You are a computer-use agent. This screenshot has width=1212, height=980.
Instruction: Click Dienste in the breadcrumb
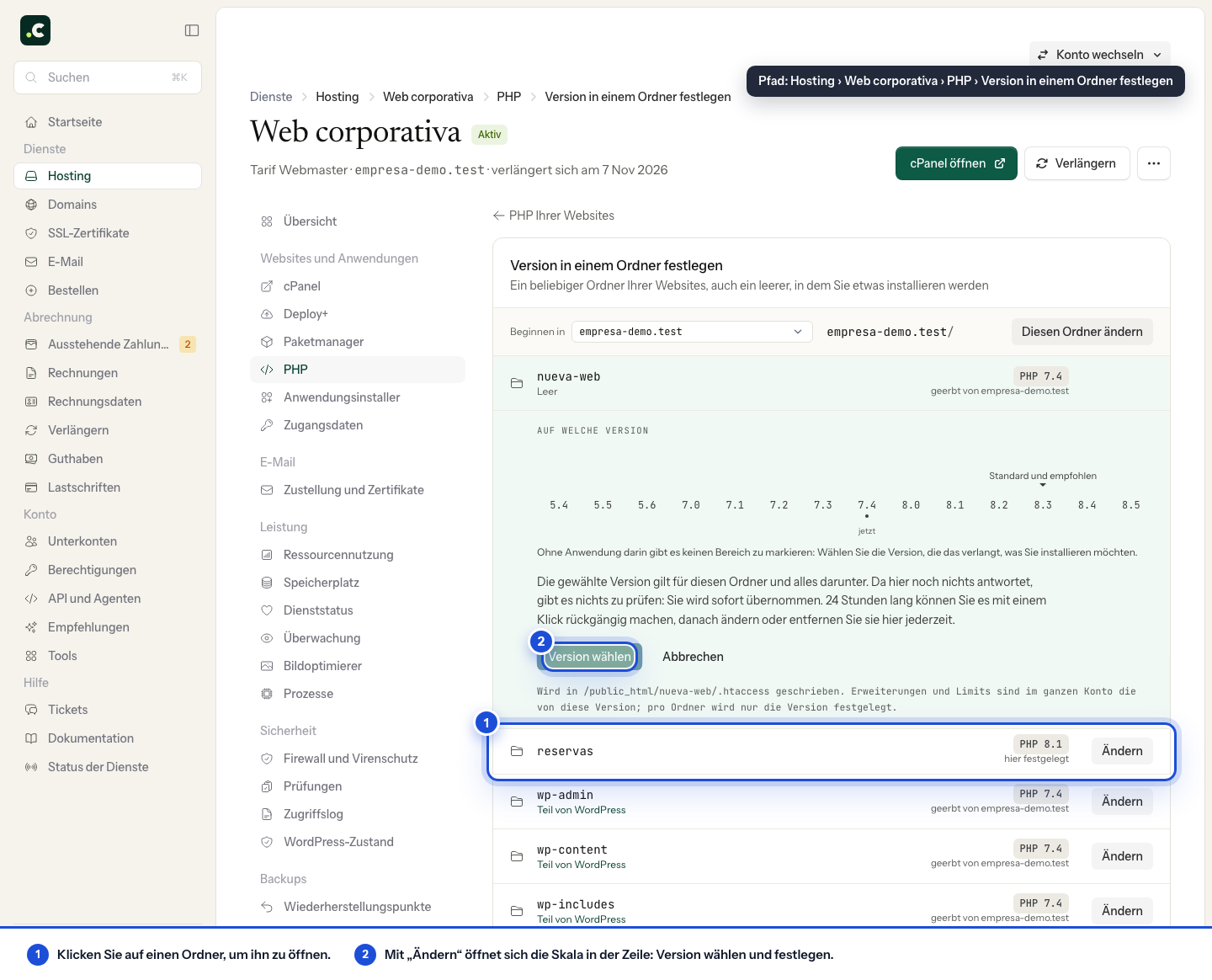[x=271, y=97]
